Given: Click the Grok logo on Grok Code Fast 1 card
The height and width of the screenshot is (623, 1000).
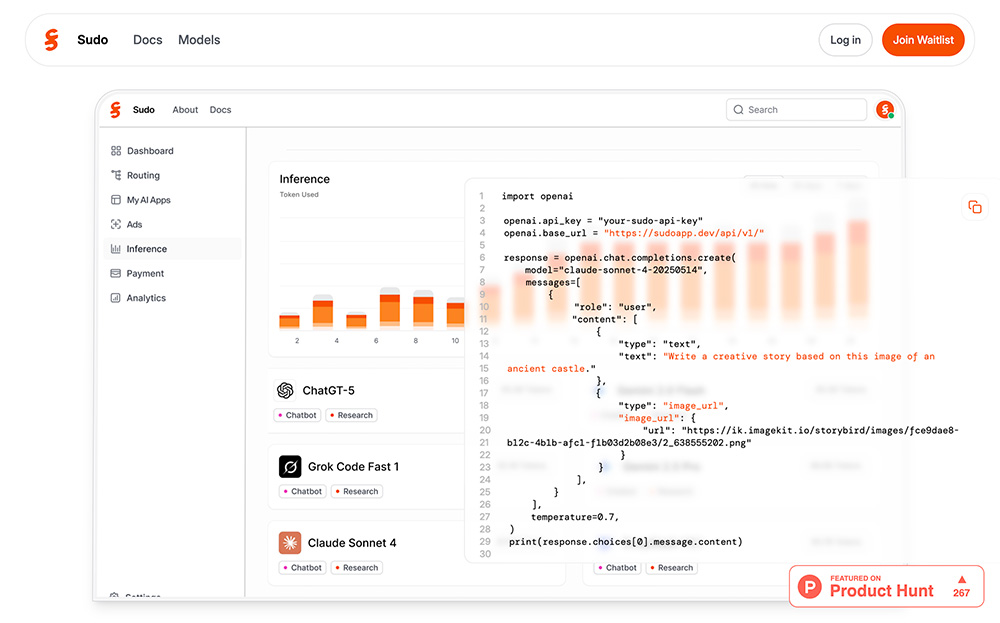Looking at the screenshot, I should click(290, 467).
